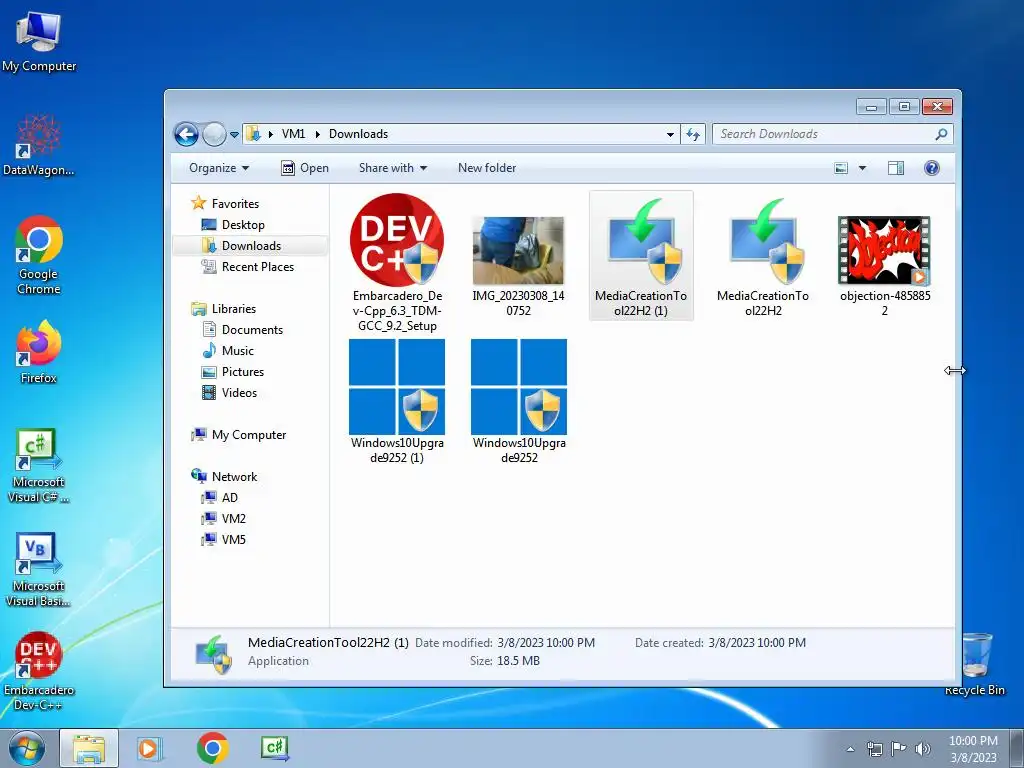The height and width of the screenshot is (768, 1024).
Task: Open Recent Places in the sidebar
Action: pyautogui.click(x=248, y=266)
